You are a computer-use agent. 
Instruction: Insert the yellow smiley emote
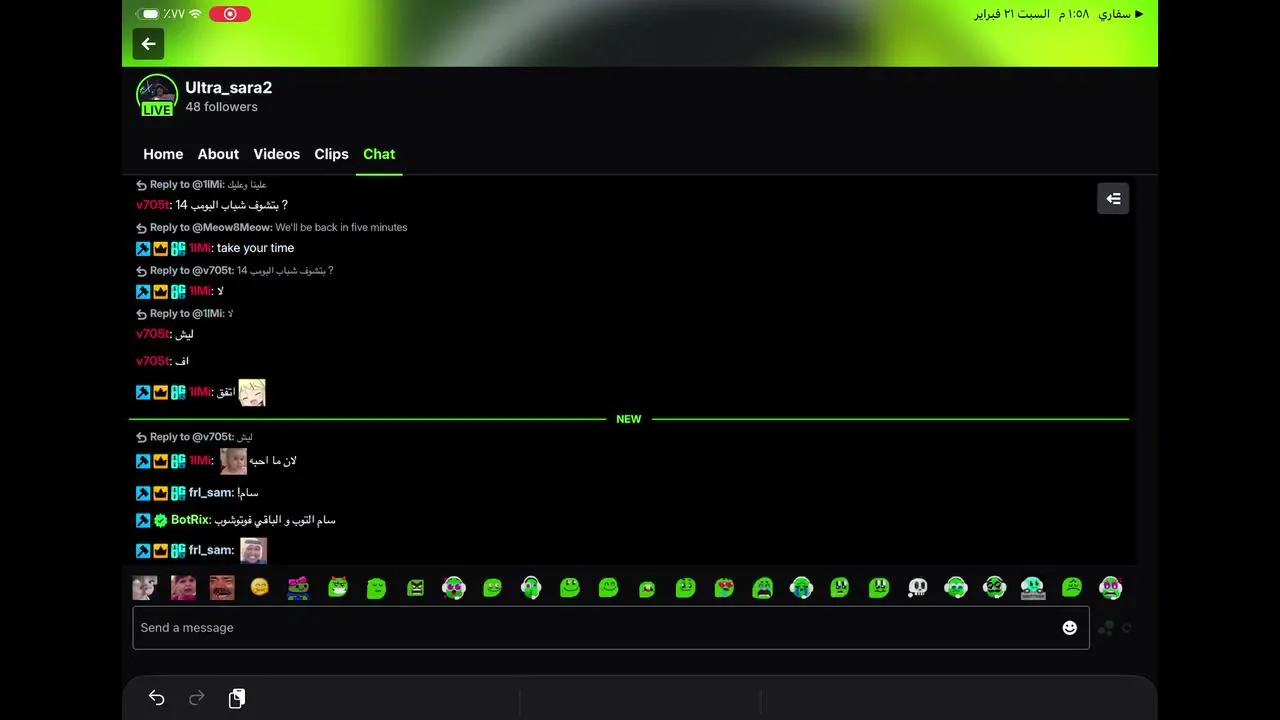tap(260, 588)
